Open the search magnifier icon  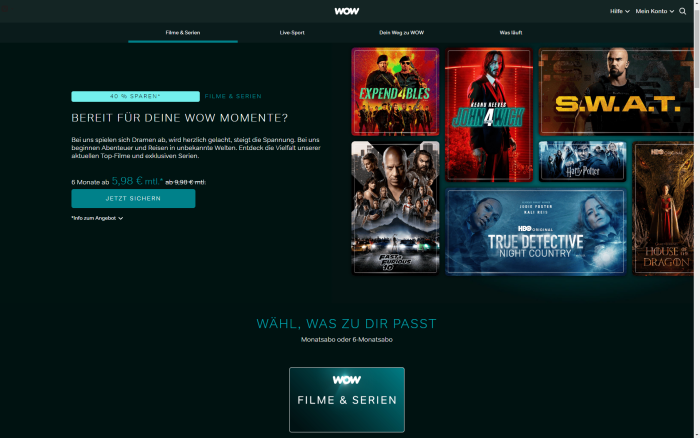683,11
